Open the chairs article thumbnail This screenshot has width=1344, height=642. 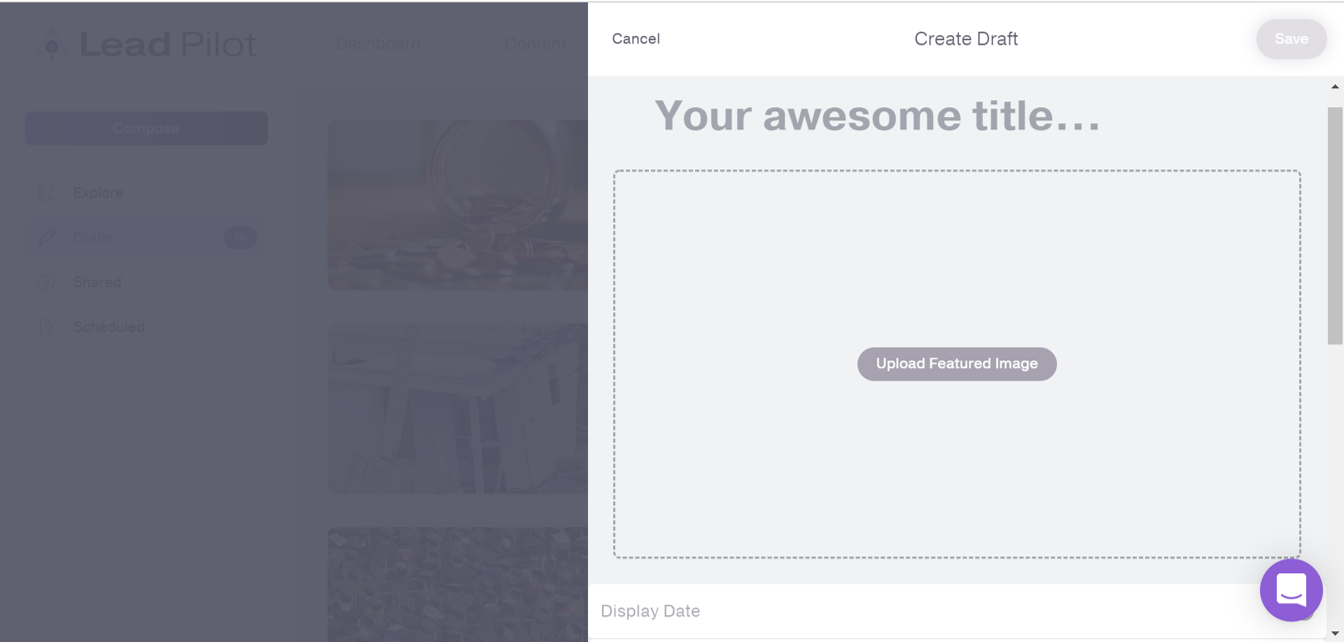(x=458, y=408)
